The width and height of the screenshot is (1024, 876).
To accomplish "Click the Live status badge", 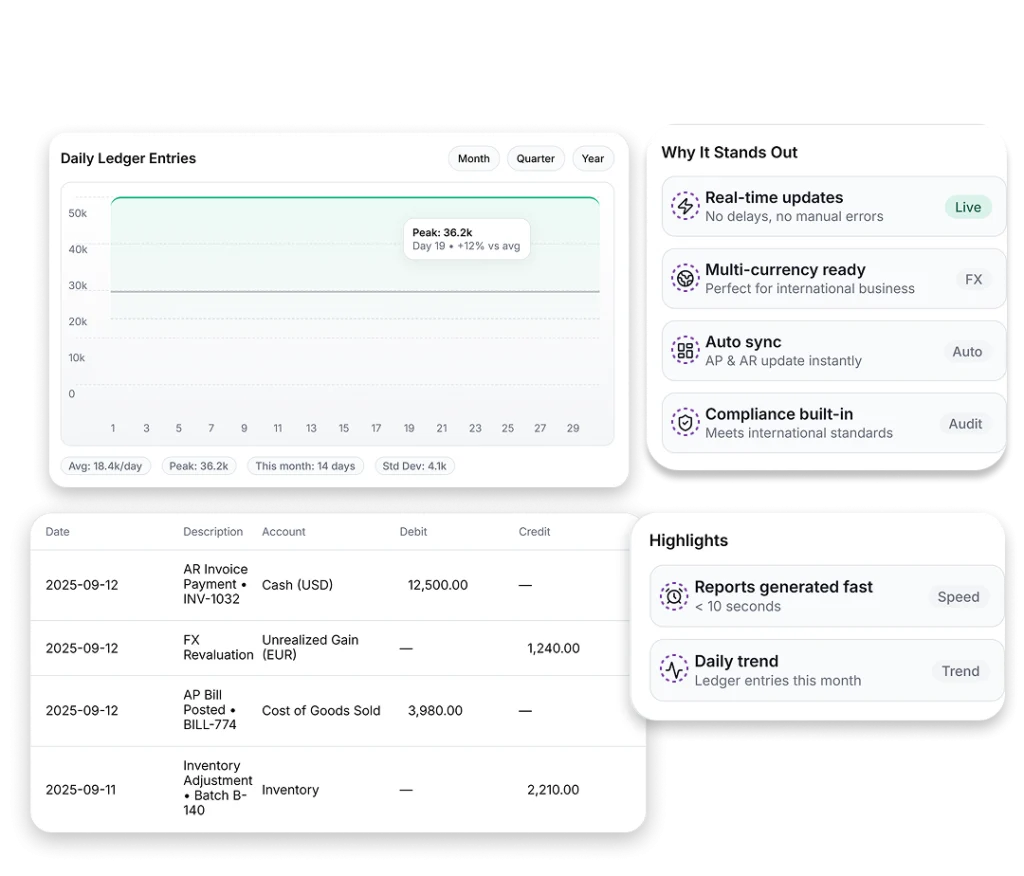I will (967, 207).
